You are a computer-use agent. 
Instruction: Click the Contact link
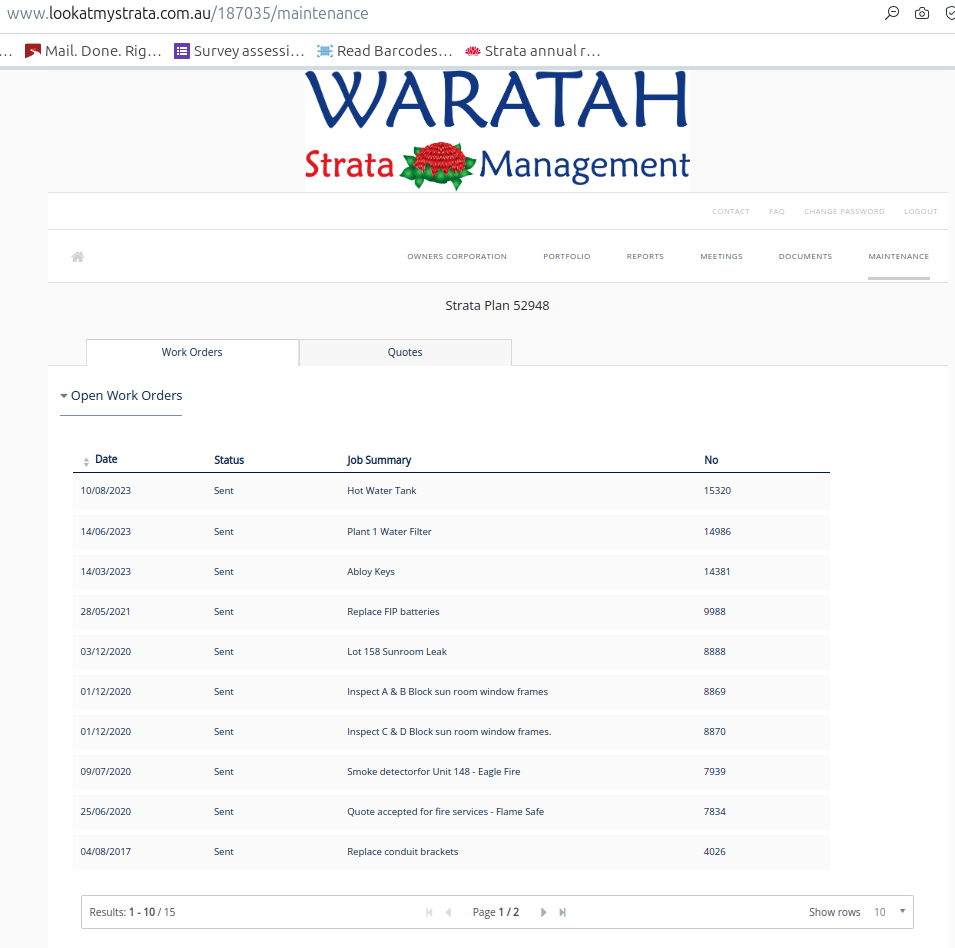coord(731,211)
